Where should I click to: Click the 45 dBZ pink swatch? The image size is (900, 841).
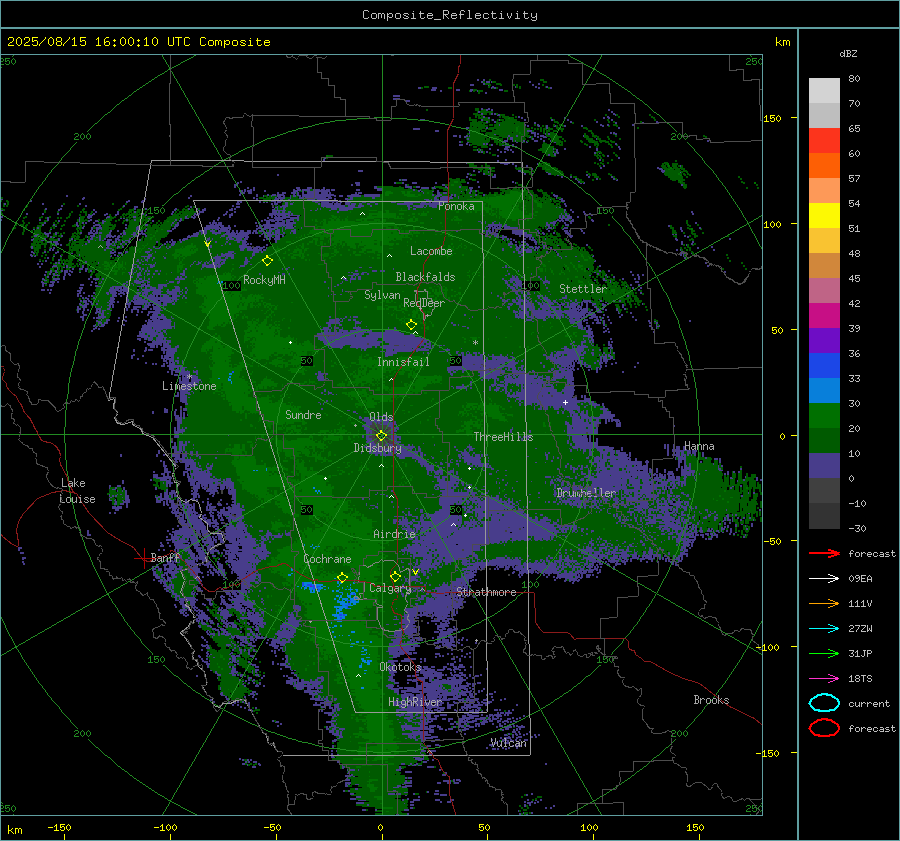[x=824, y=290]
